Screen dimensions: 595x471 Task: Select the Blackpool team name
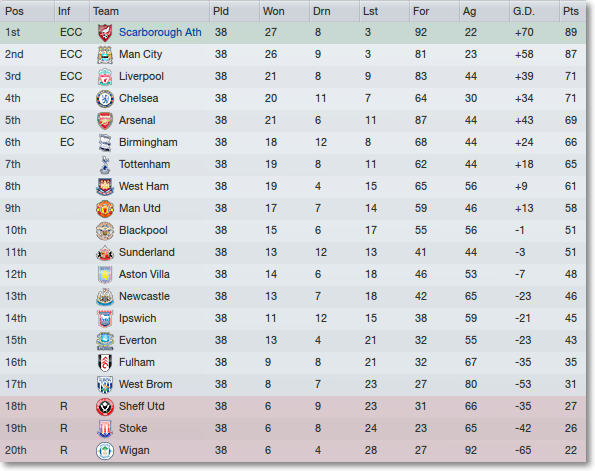pyautogui.click(x=143, y=230)
